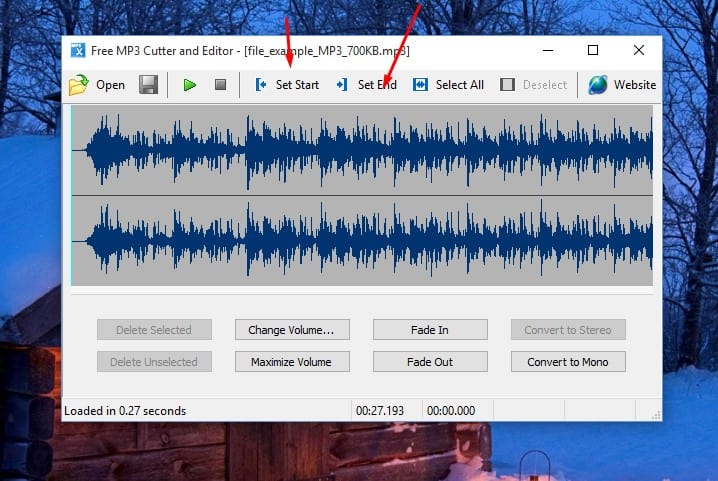The image size is (718, 481).
Task: Click the grayed Deselect toolbar item
Action: [x=534, y=85]
